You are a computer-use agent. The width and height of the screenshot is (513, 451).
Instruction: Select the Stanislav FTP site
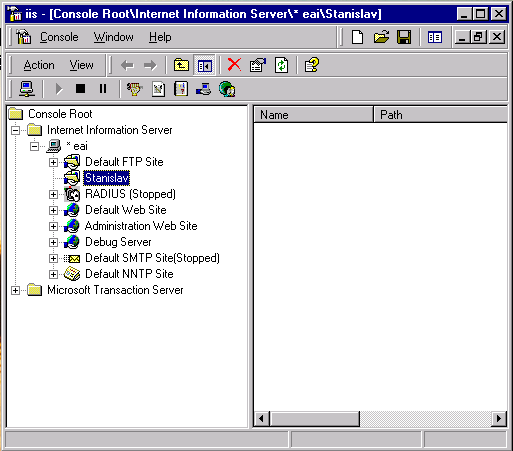click(x=107, y=178)
